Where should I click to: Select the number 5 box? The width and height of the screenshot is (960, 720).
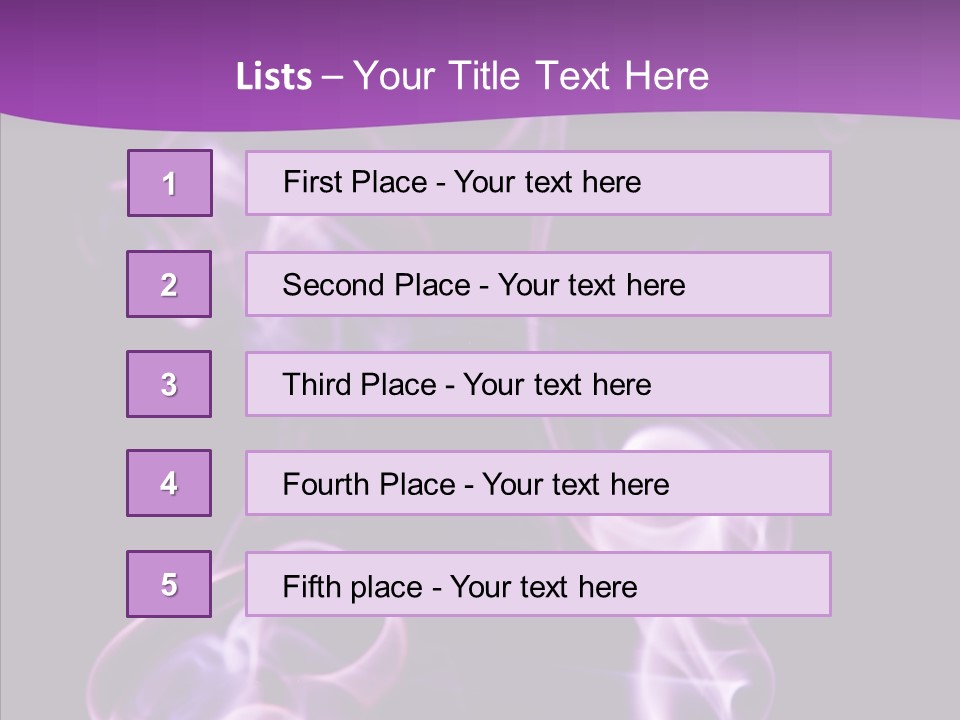[x=169, y=583]
